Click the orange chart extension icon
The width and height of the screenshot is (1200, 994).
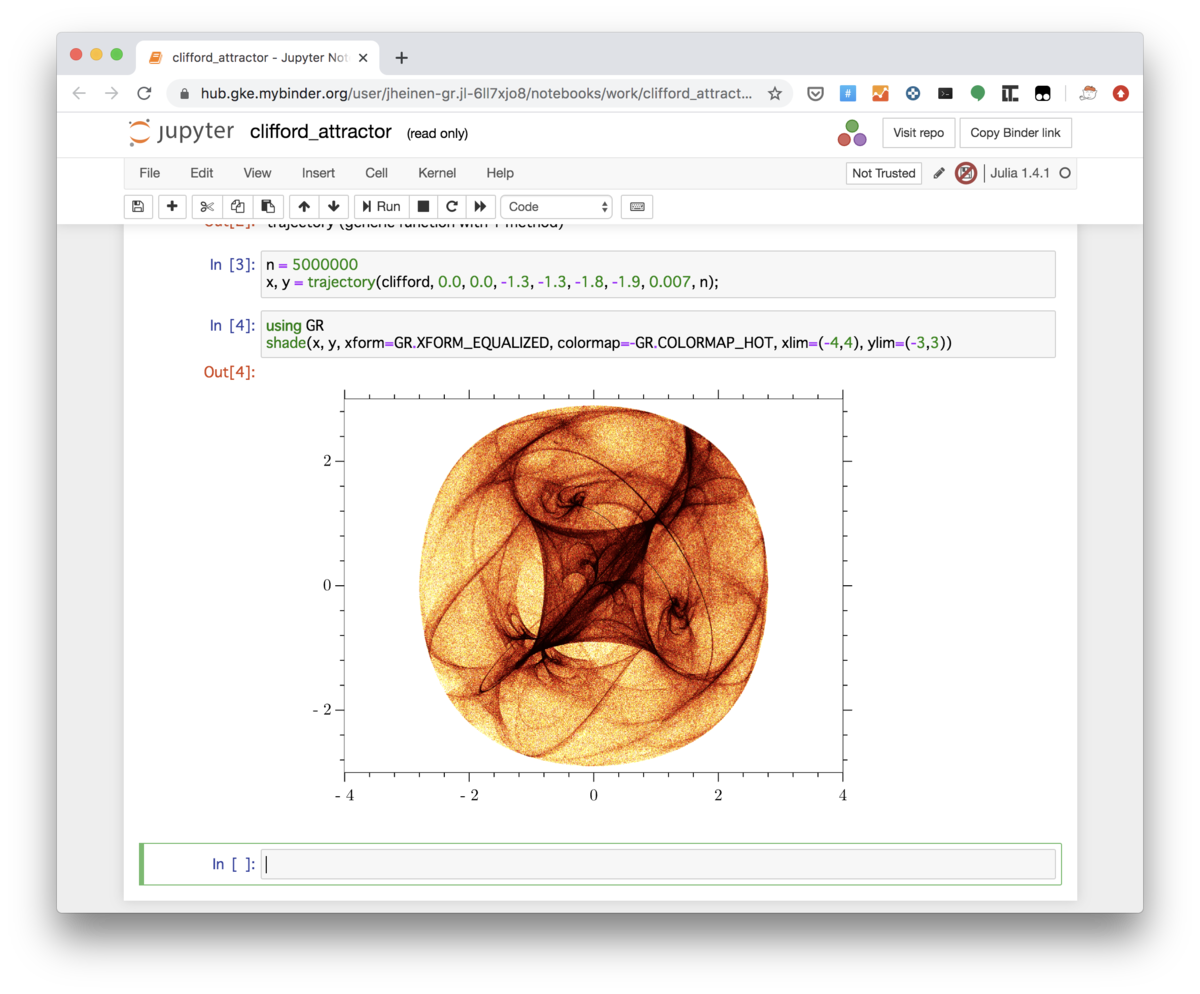(880, 93)
